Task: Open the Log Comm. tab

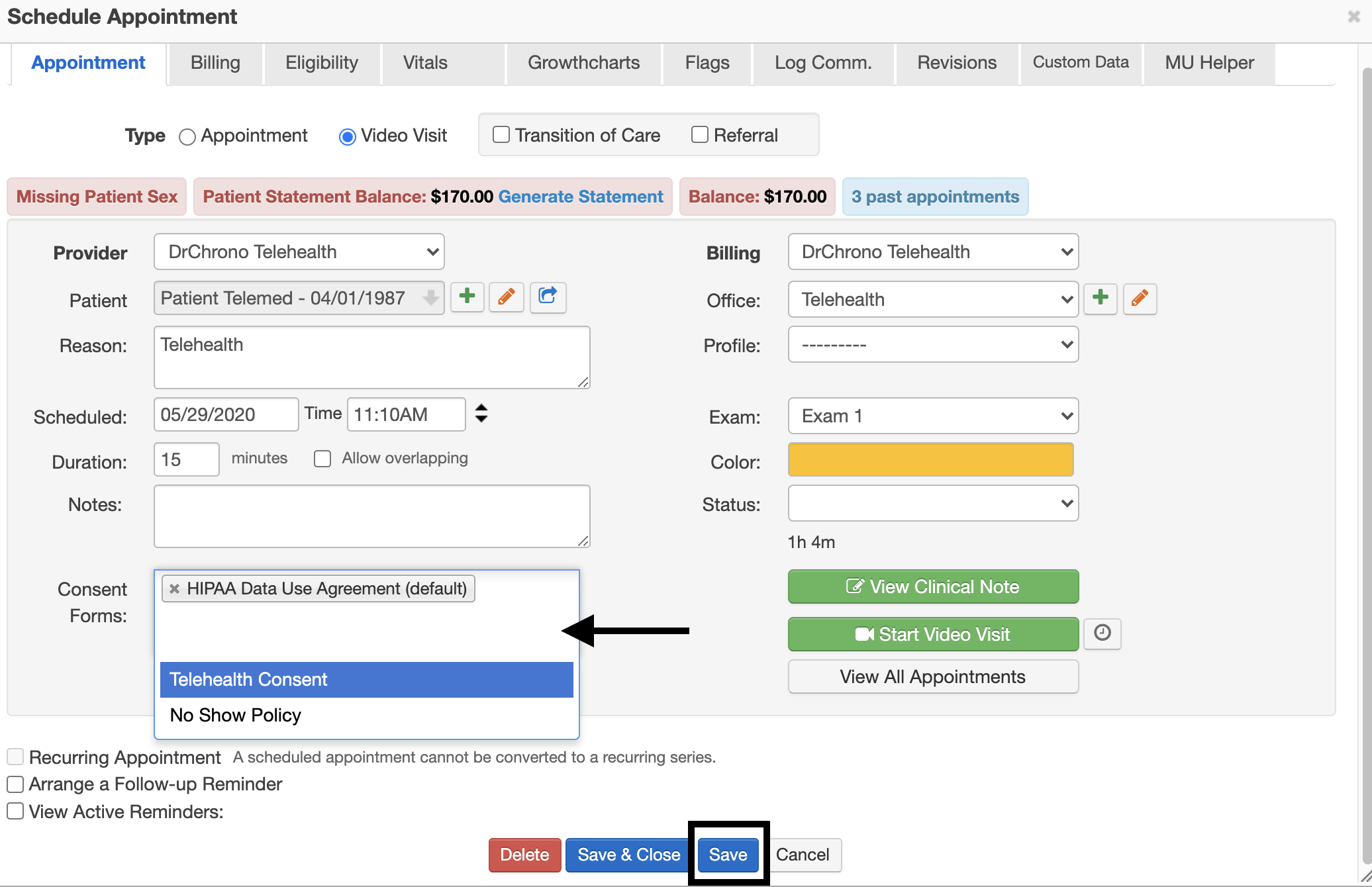Action: [823, 63]
